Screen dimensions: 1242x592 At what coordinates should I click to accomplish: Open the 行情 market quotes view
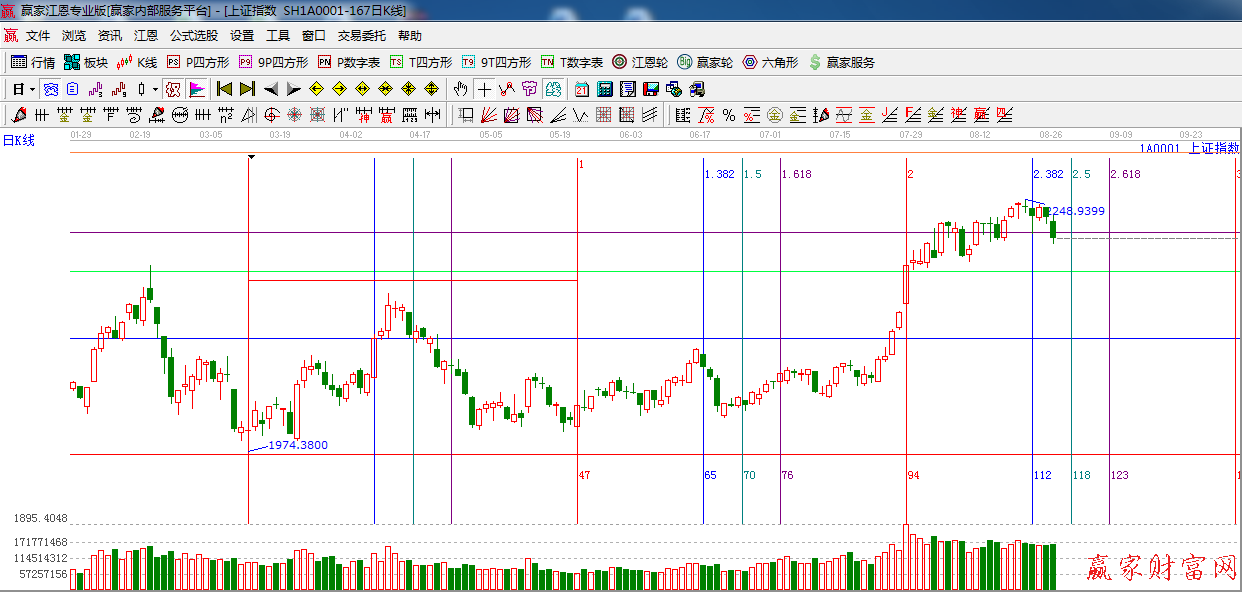33,62
